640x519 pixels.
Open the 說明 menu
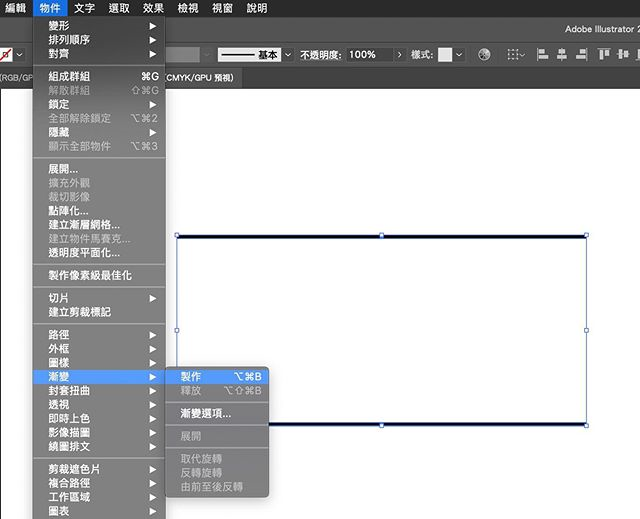257,8
